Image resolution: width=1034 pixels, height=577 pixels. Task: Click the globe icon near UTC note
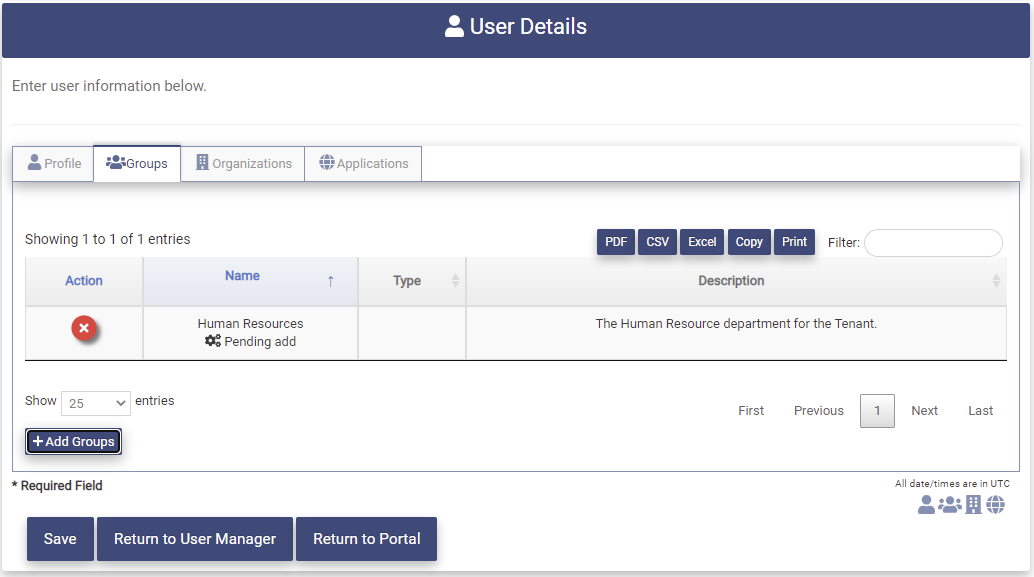(995, 504)
